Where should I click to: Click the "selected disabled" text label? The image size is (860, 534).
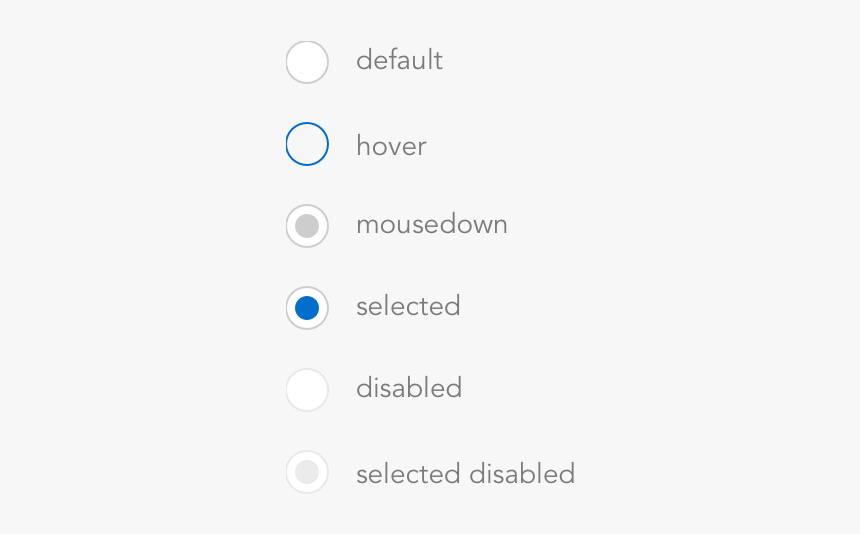465,474
